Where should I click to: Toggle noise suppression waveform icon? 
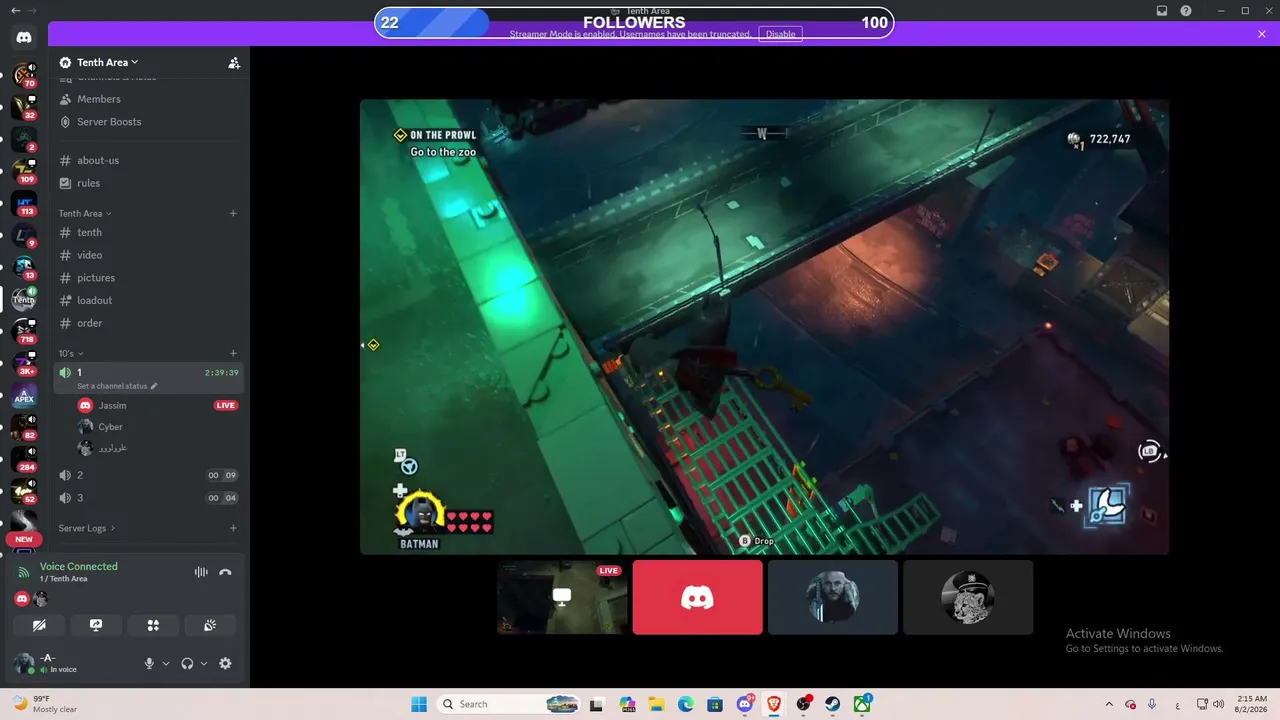click(201, 572)
